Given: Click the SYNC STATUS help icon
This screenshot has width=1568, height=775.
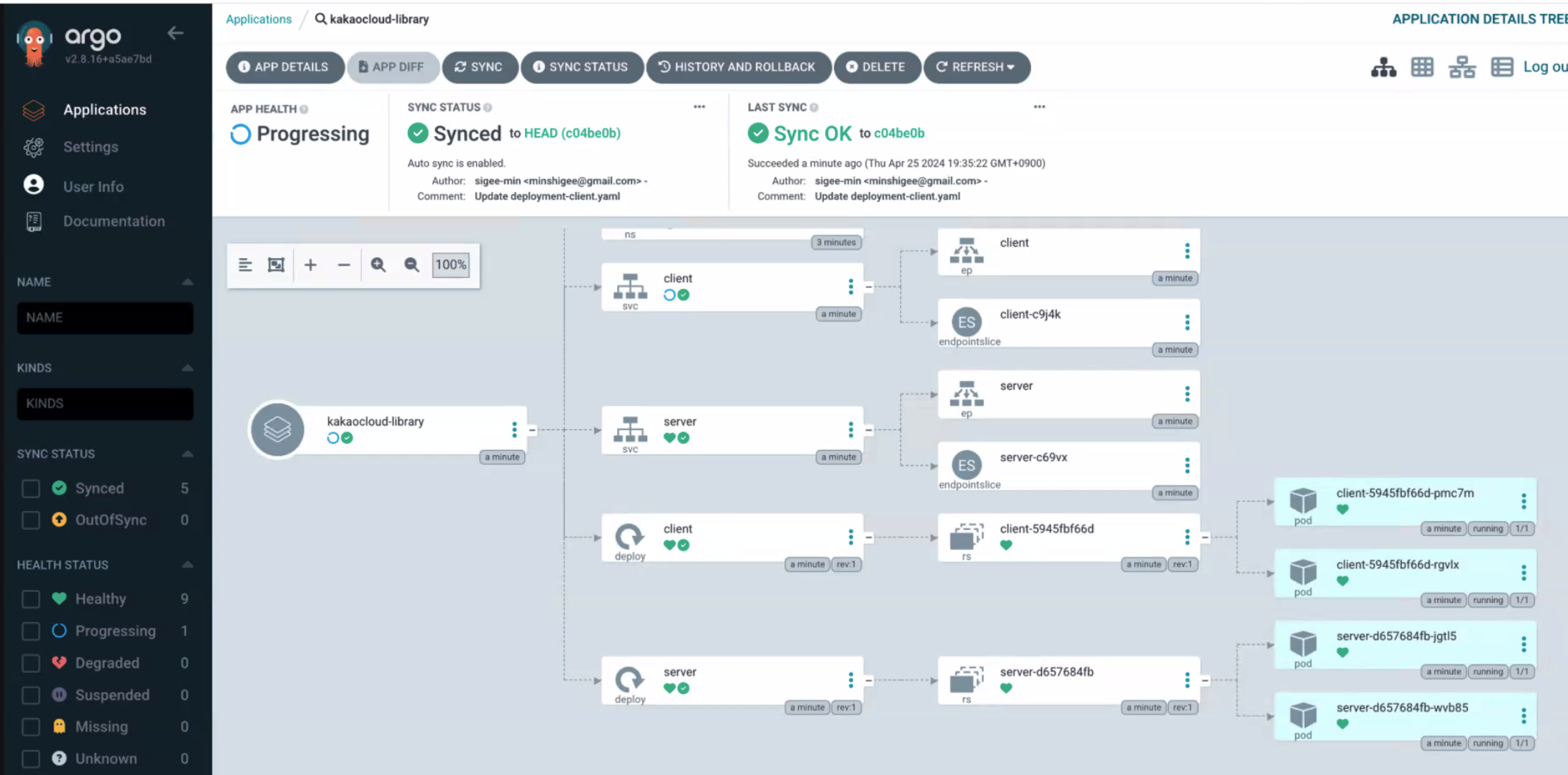Looking at the screenshot, I should (x=488, y=107).
